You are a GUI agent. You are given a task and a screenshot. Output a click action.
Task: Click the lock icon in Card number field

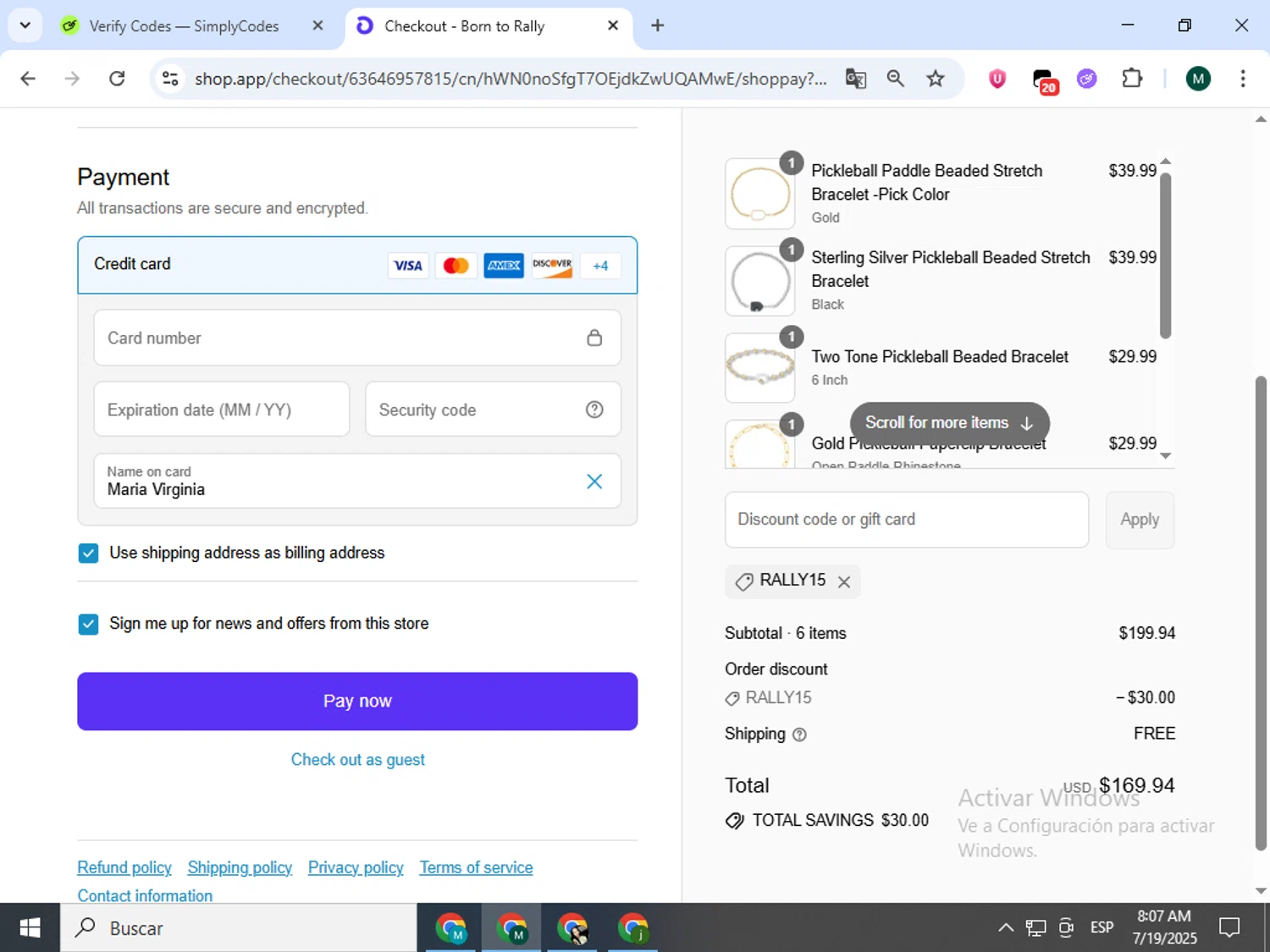tap(594, 338)
